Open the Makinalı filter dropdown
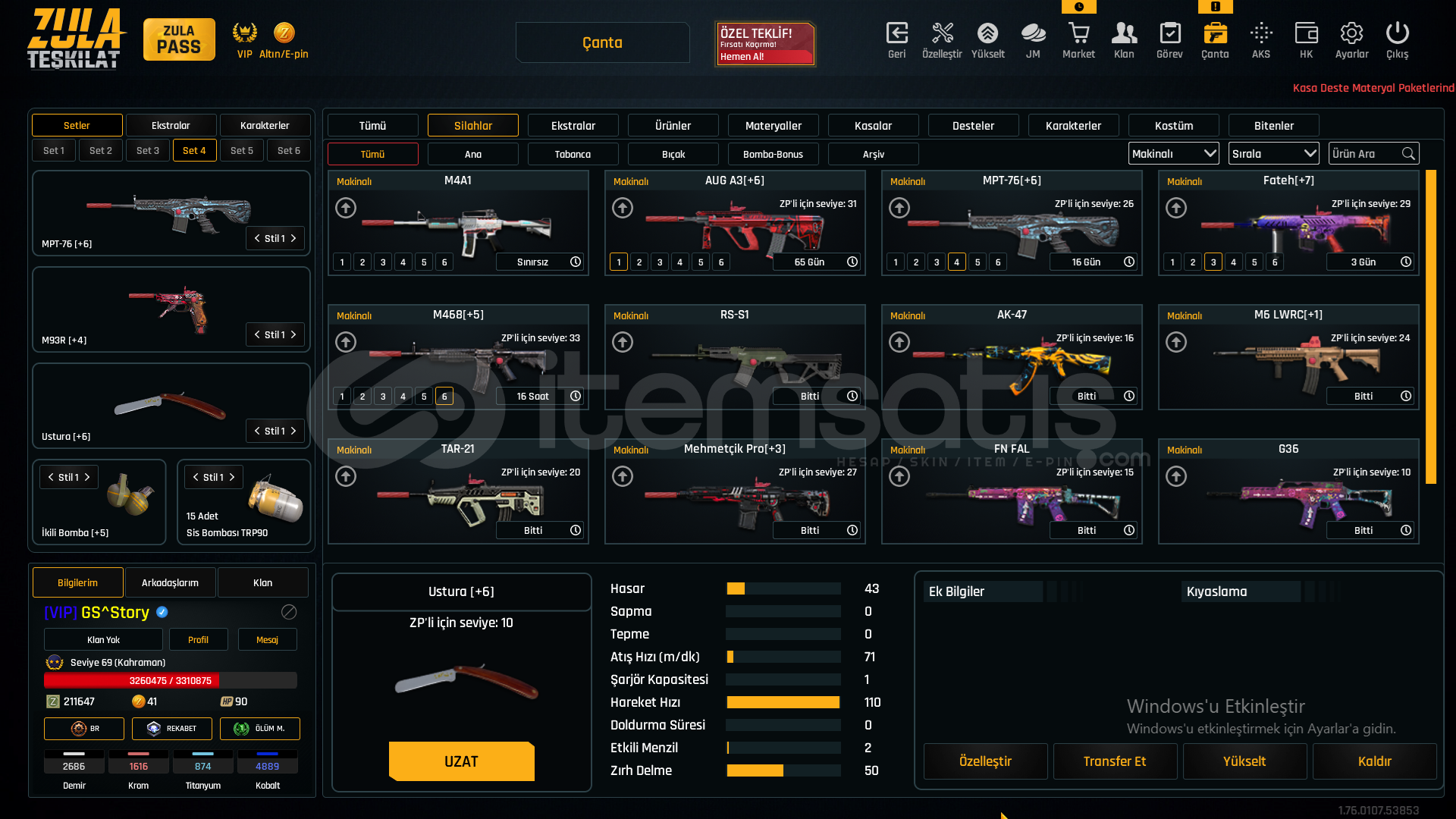Screen dimensions: 1456x819 (x=1174, y=154)
